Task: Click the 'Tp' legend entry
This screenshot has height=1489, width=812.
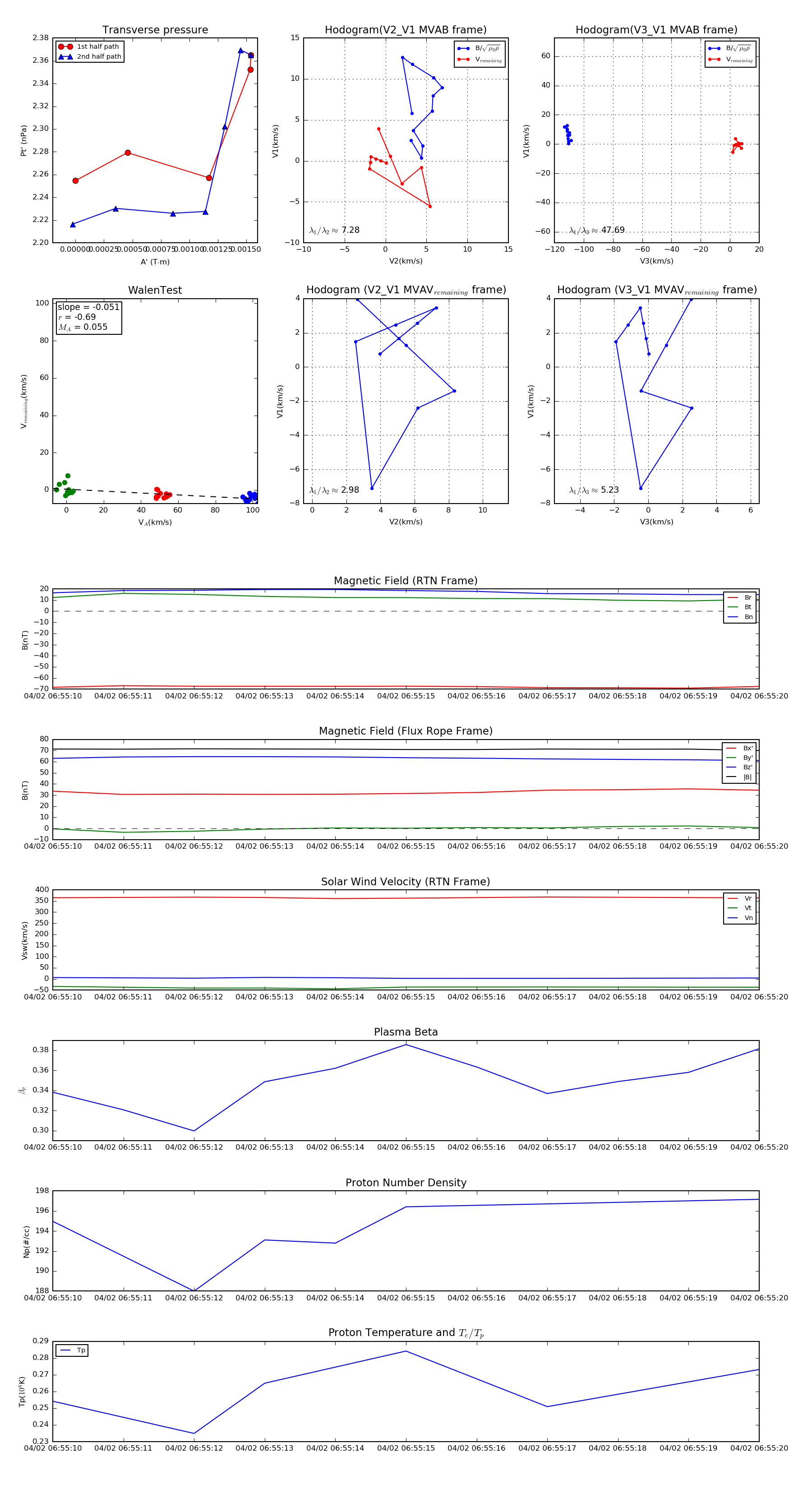Action: [72, 1350]
